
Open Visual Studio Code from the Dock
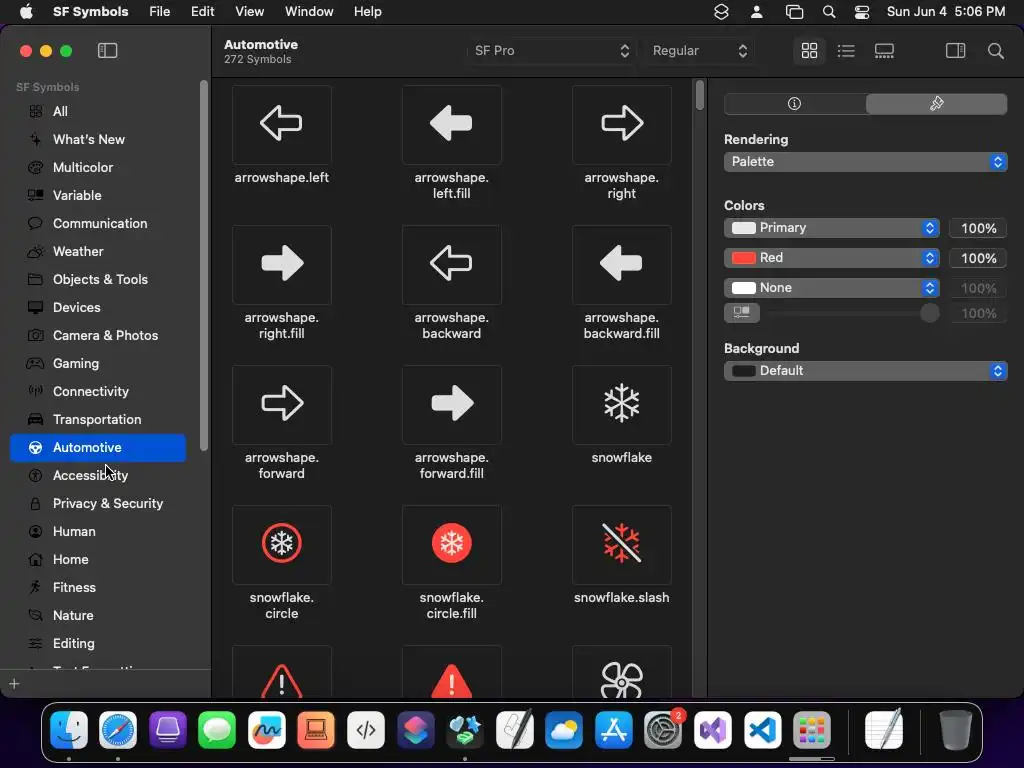pos(762,730)
